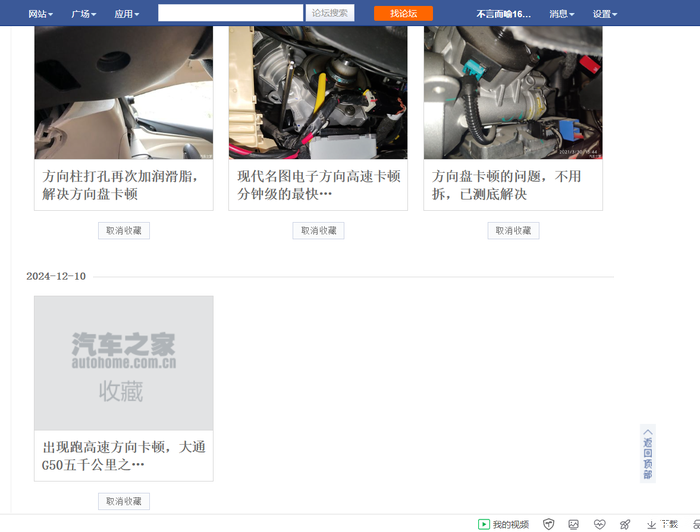Open the blue-connector steering motor thumbnail
The height and width of the screenshot is (532, 700).
coord(513,92)
